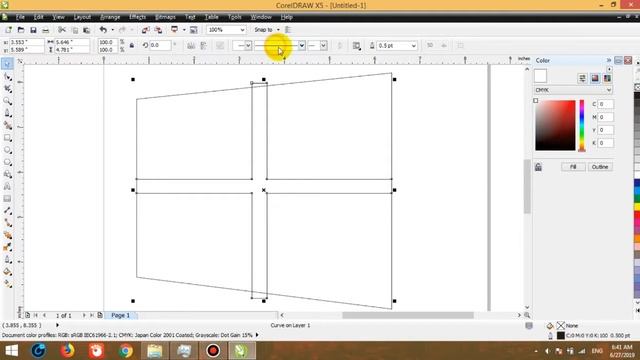Image resolution: width=640 pixels, height=360 pixels.
Task: Select the Ellipse tool
Action: point(7,150)
